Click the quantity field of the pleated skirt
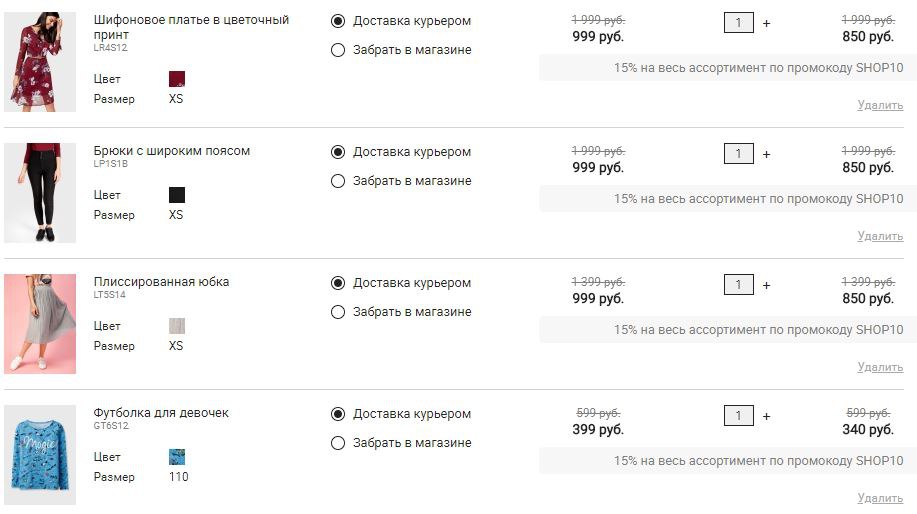Screen dimensions: 917x514 (739, 285)
